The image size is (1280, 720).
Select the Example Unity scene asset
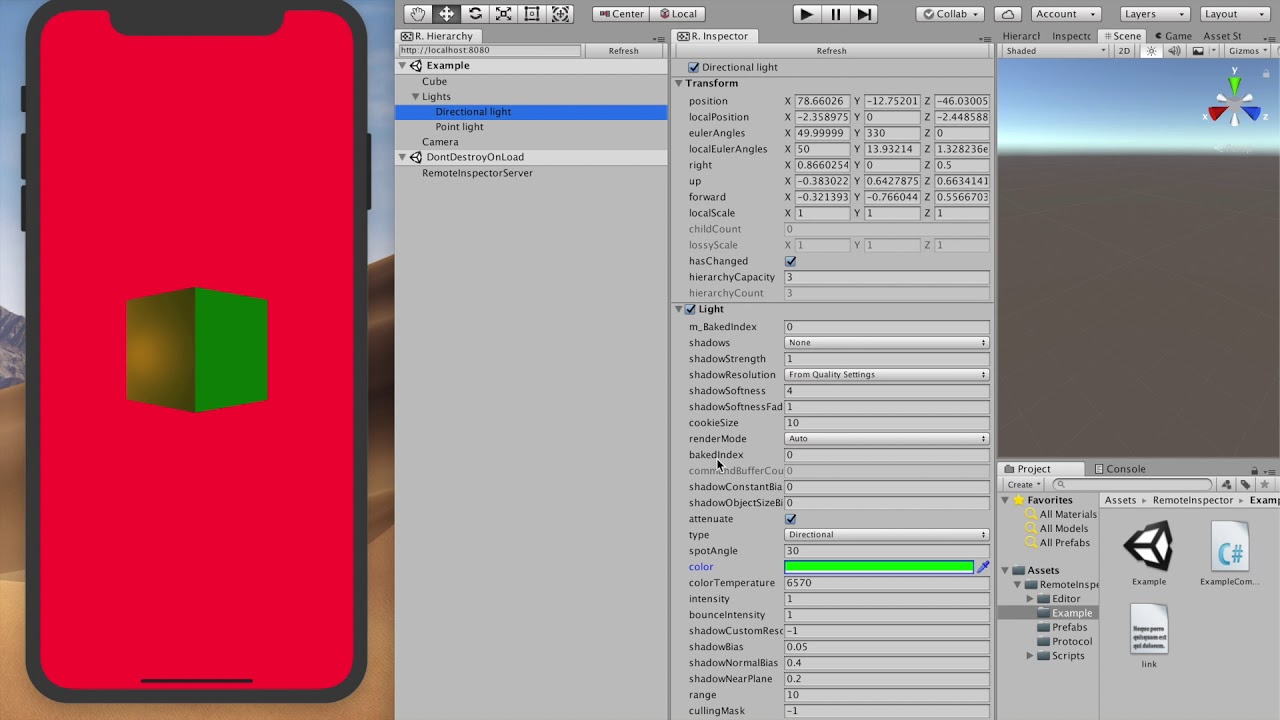[1148, 553]
